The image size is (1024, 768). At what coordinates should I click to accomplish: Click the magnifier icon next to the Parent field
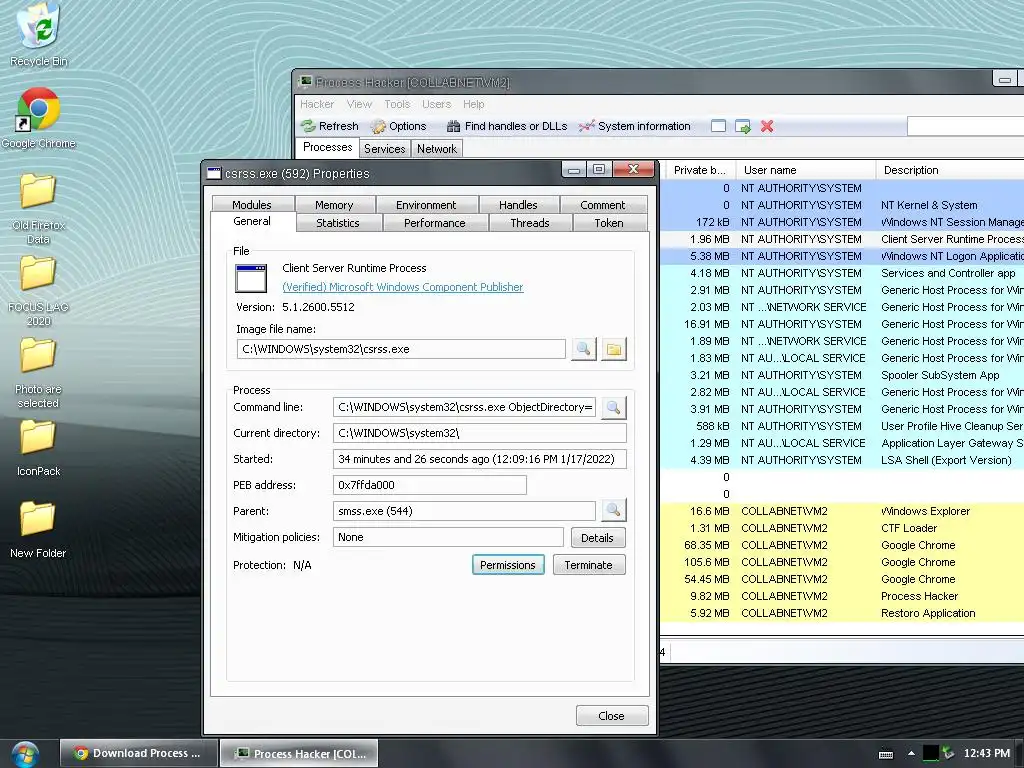pyautogui.click(x=613, y=511)
